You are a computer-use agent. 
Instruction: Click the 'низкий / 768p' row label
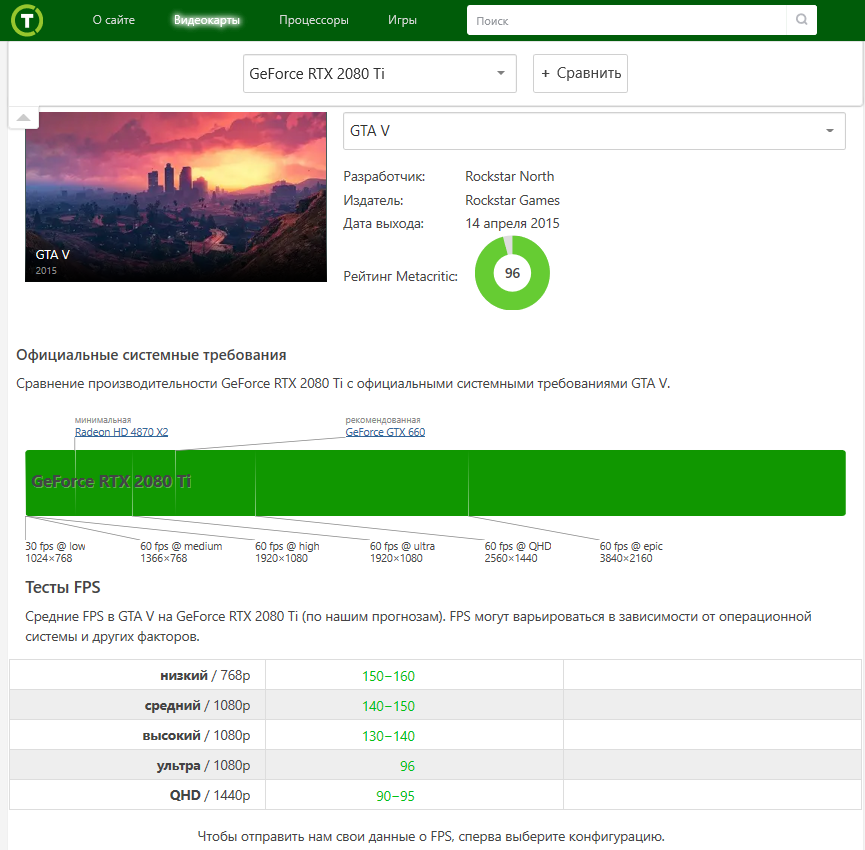(x=205, y=676)
